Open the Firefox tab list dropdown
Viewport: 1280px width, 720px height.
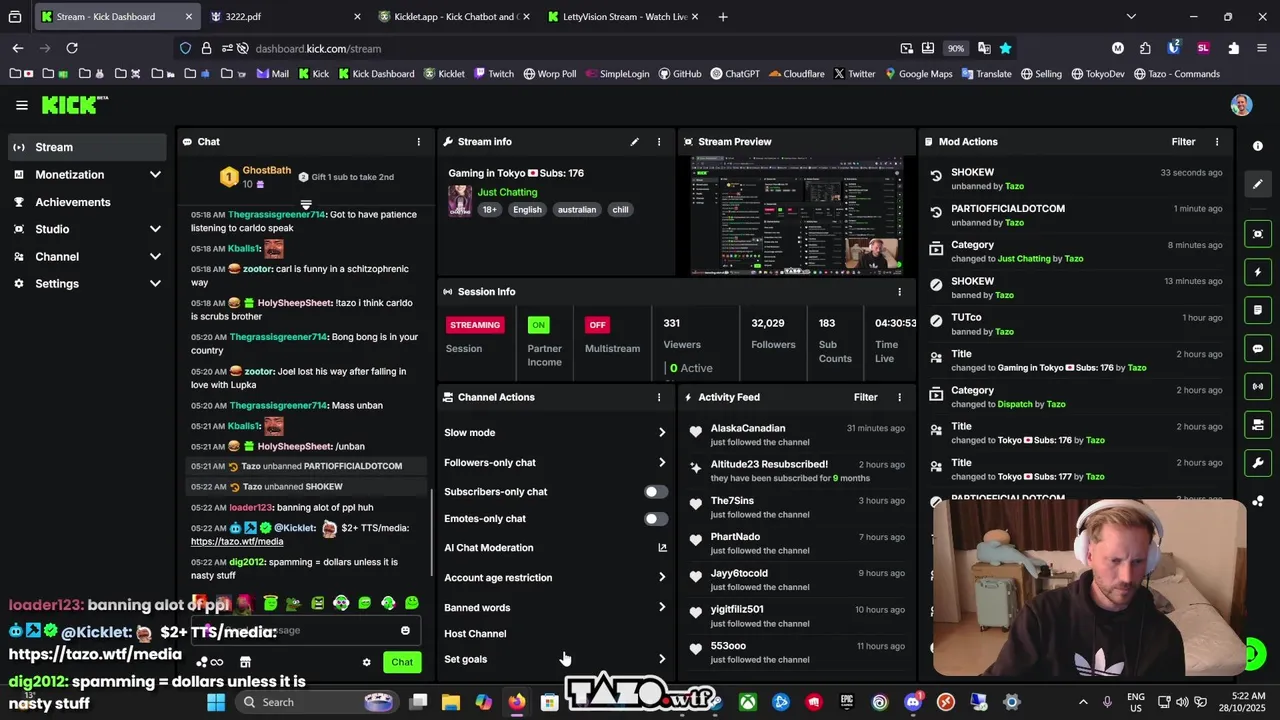click(x=1131, y=17)
